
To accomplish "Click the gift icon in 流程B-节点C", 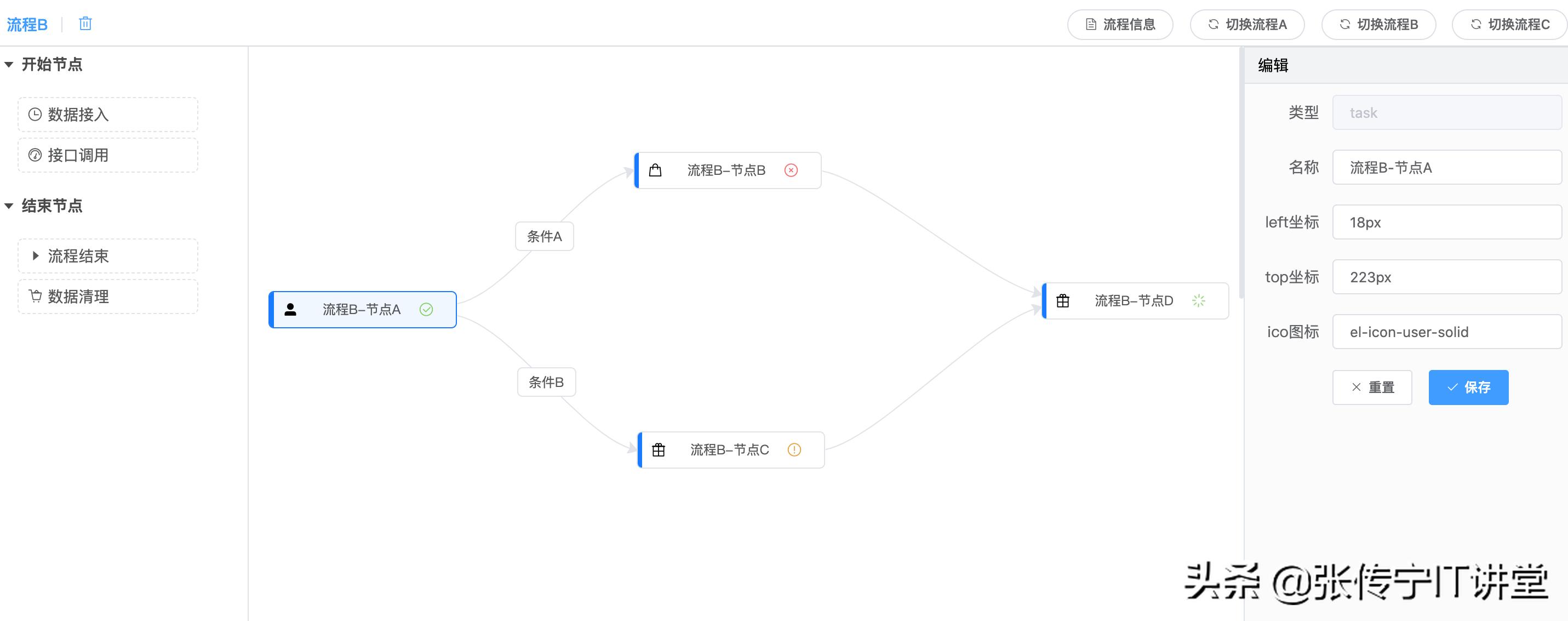I will point(659,450).
